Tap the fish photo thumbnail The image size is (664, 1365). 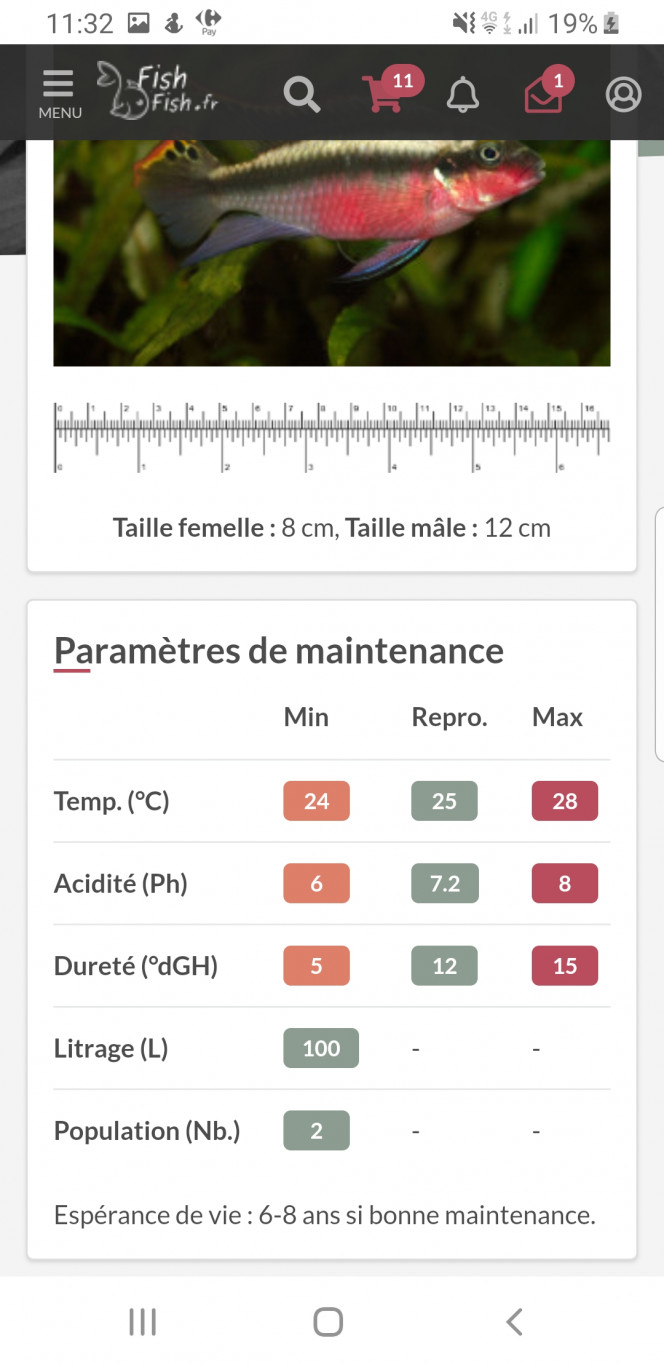[332, 253]
